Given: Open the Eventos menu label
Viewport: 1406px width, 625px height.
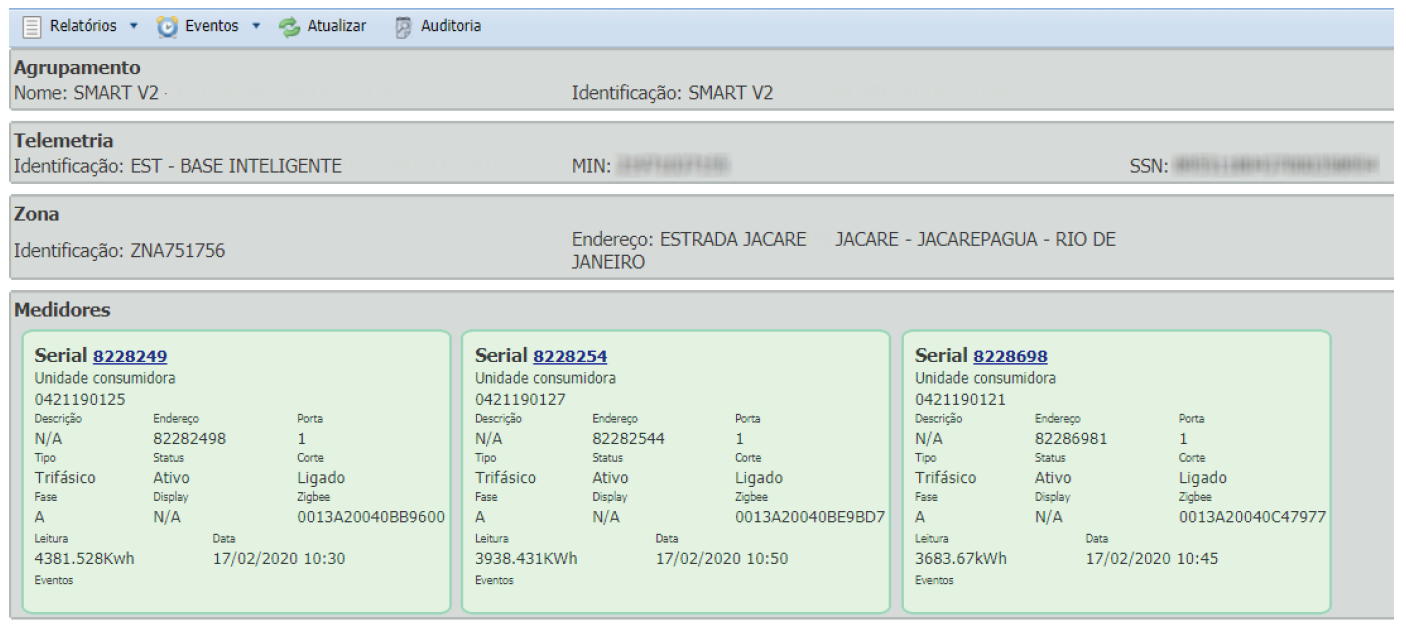Looking at the screenshot, I should pos(211,27).
